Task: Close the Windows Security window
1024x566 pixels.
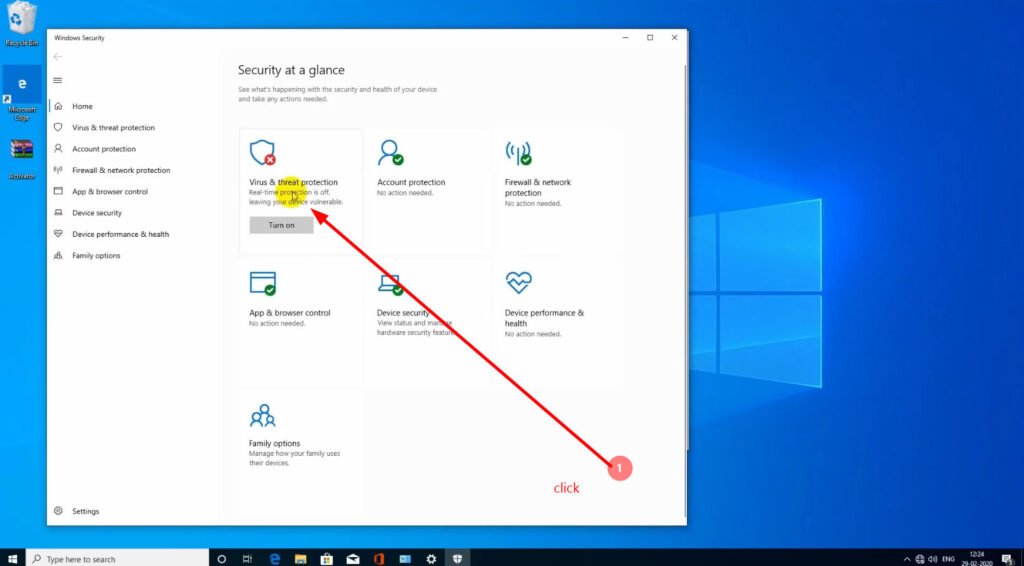Action: click(675, 38)
